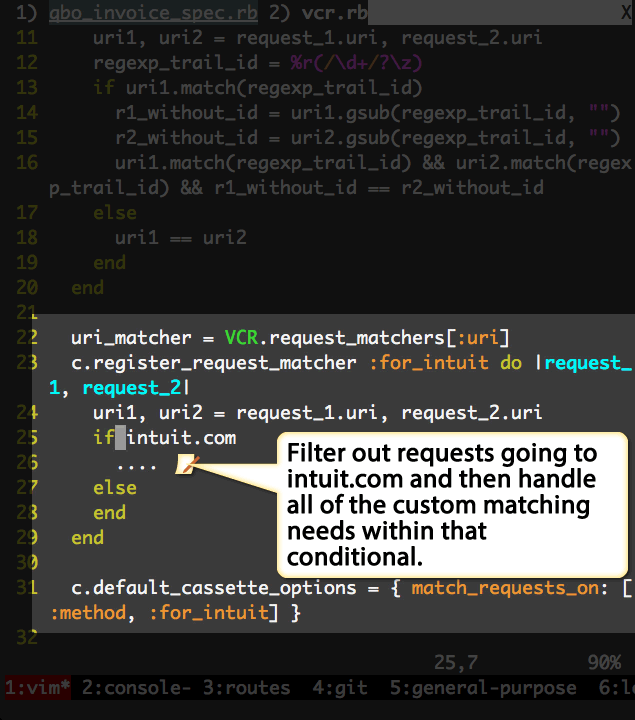
Task: Click regex literal '%r(/\d+/?\z)'
Action: (x=356, y=63)
